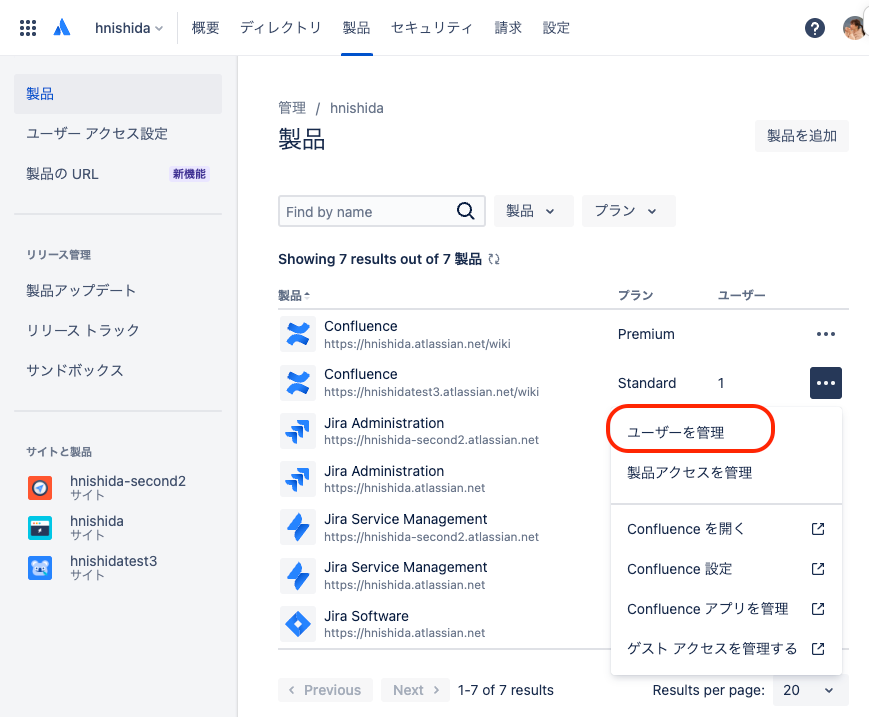Image resolution: width=869 pixels, height=717 pixels.
Task: Click 管理 in the breadcrumb
Action: [292, 107]
